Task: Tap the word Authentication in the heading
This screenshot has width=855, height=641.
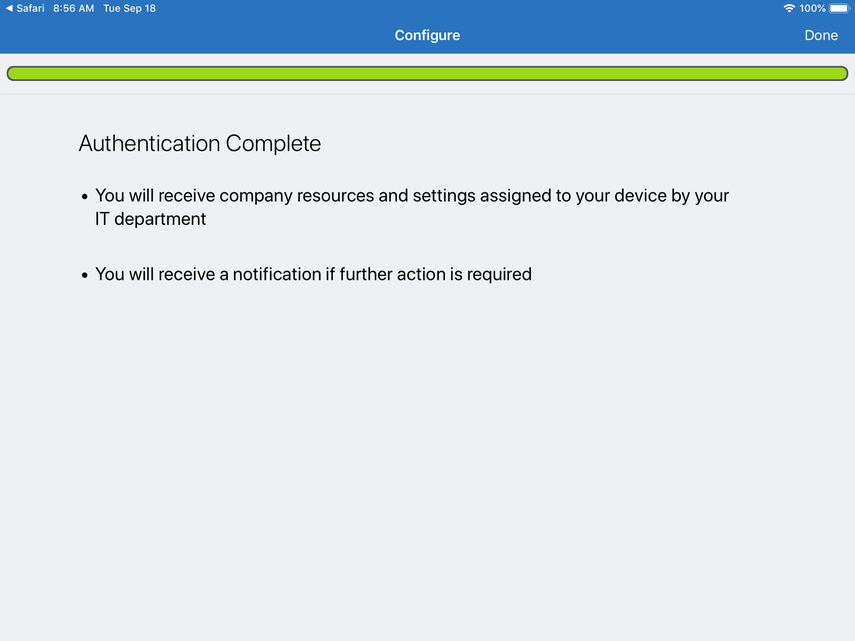Action: (150, 143)
